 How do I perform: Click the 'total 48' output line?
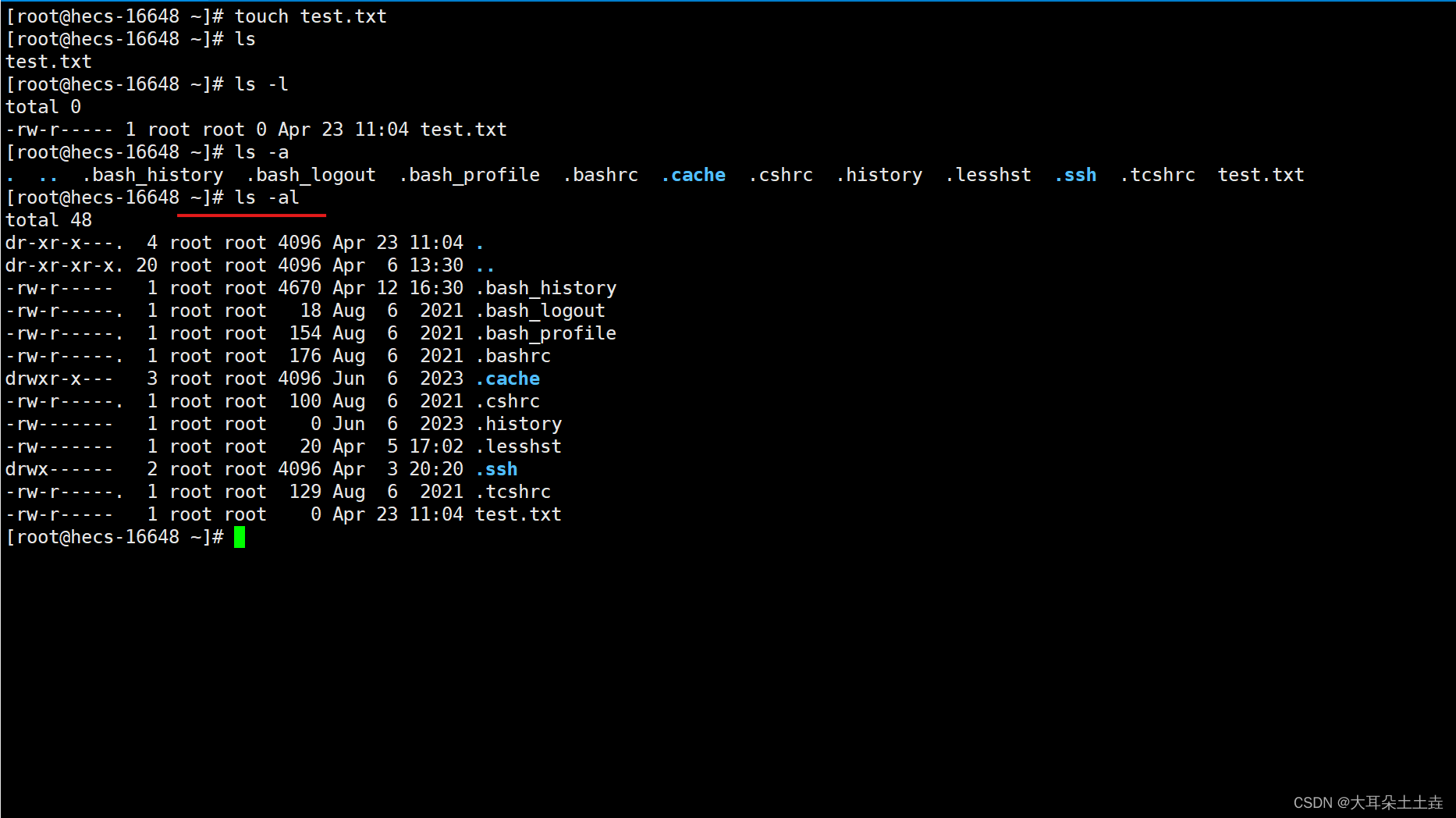pyautogui.click(x=48, y=220)
